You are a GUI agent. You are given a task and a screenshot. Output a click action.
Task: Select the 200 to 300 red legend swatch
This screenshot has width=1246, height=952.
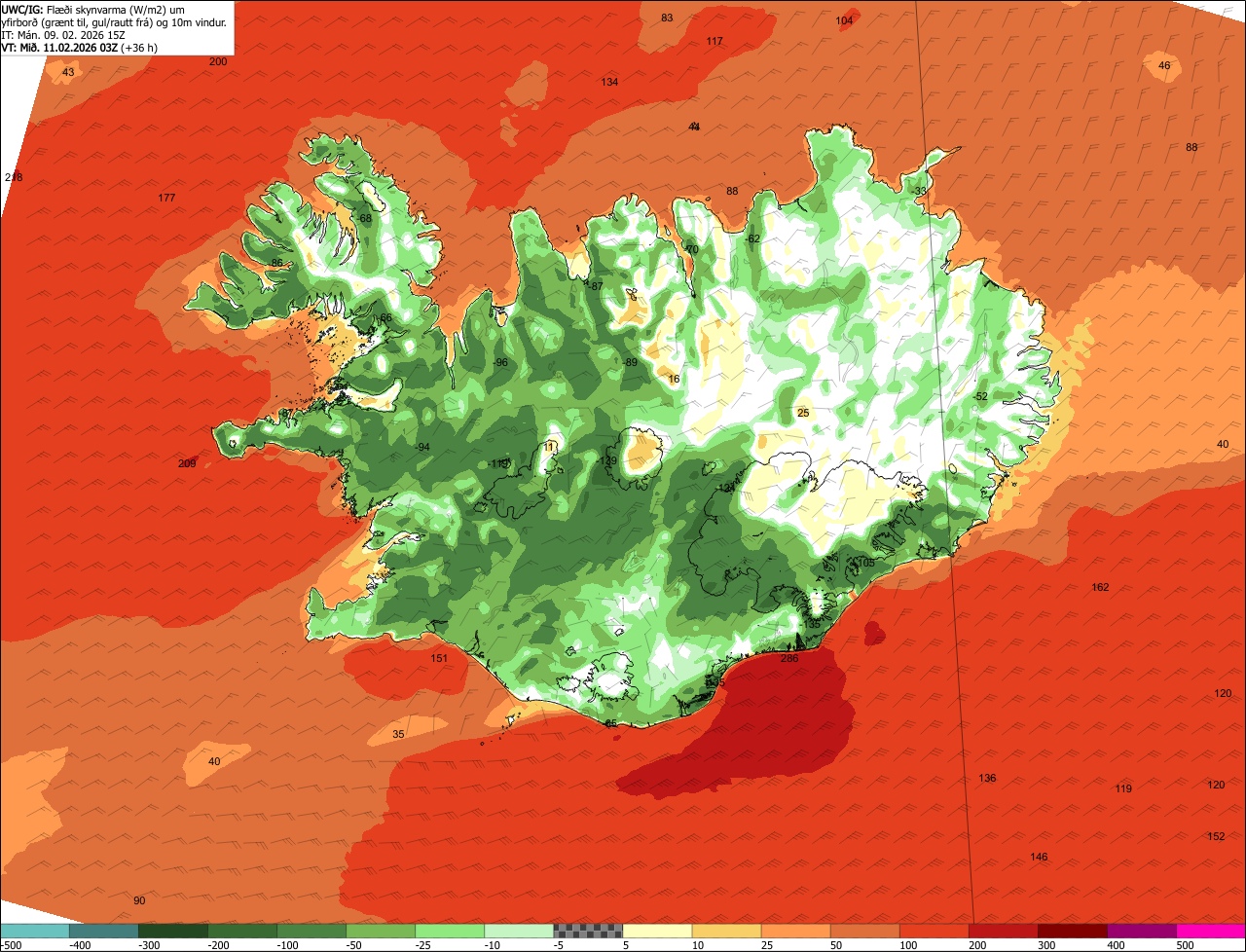(x=1004, y=931)
